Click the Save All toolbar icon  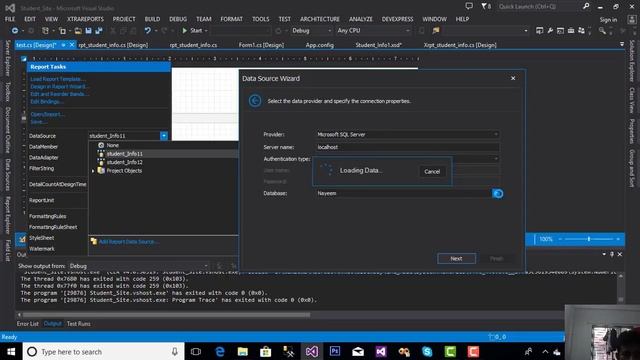click(99, 31)
